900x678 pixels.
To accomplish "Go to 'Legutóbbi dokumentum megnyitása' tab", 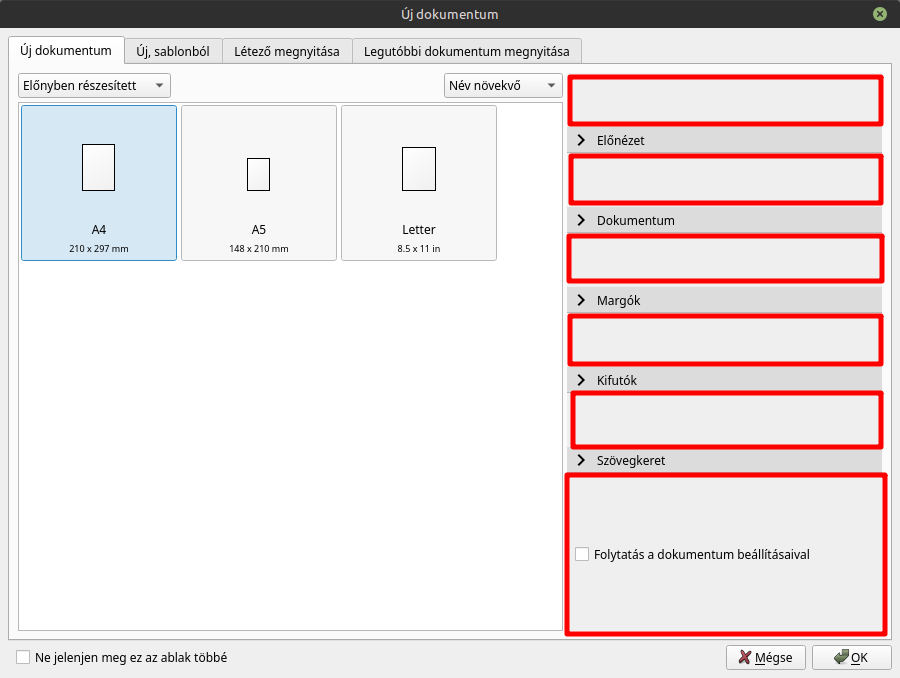I will click(x=466, y=51).
